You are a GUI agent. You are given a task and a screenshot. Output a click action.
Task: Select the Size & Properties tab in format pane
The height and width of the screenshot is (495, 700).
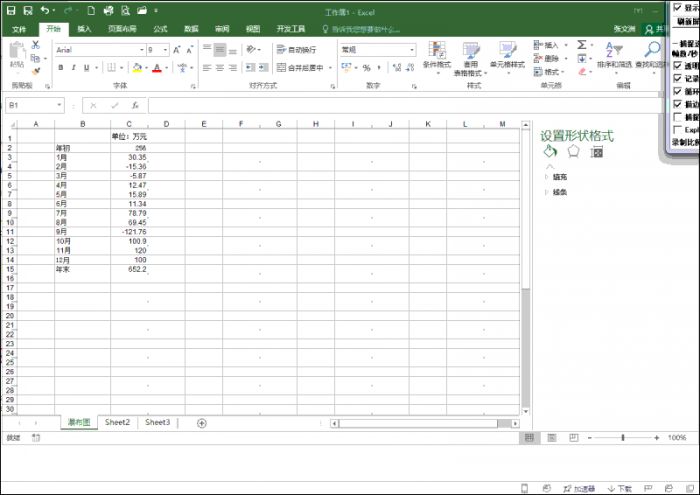[x=597, y=152]
